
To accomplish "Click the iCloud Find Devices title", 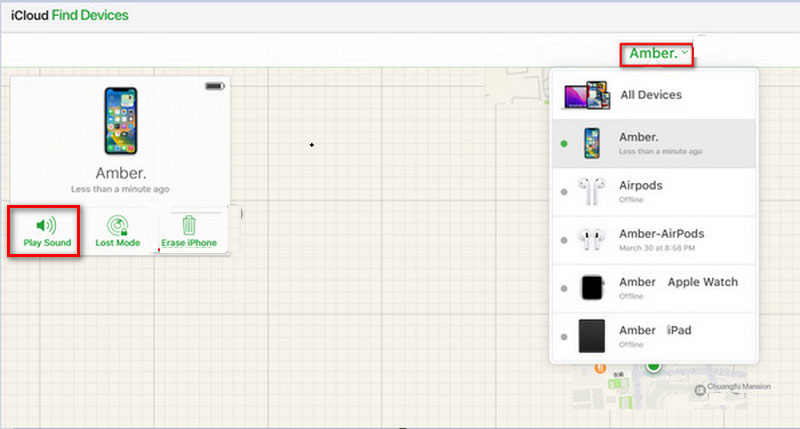I will pyautogui.click(x=70, y=15).
